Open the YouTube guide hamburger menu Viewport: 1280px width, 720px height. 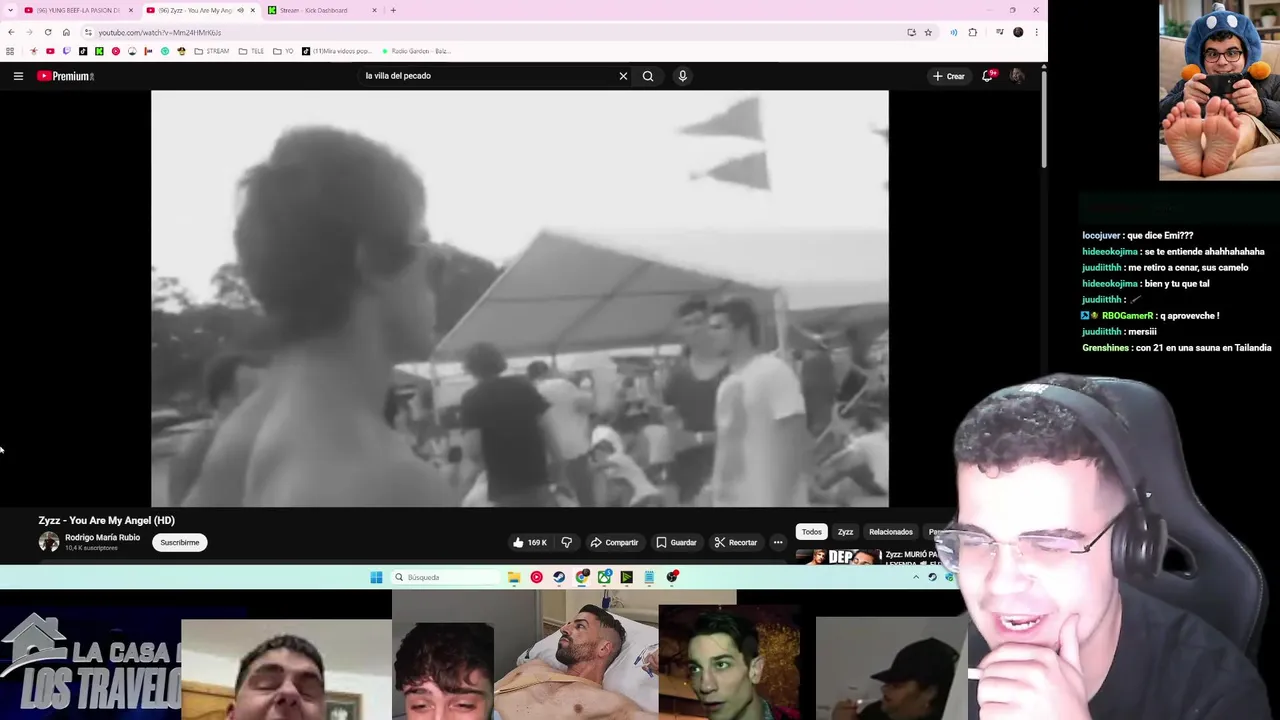click(18, 76)
